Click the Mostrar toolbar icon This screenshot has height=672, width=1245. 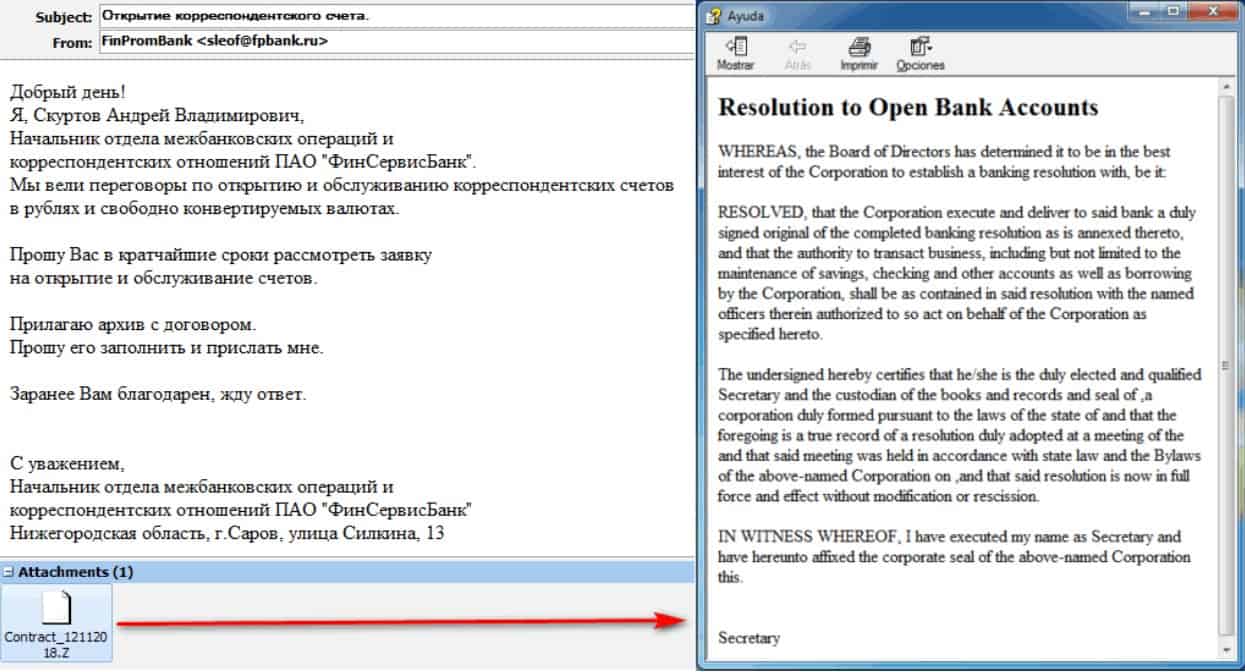pos(735,53)
